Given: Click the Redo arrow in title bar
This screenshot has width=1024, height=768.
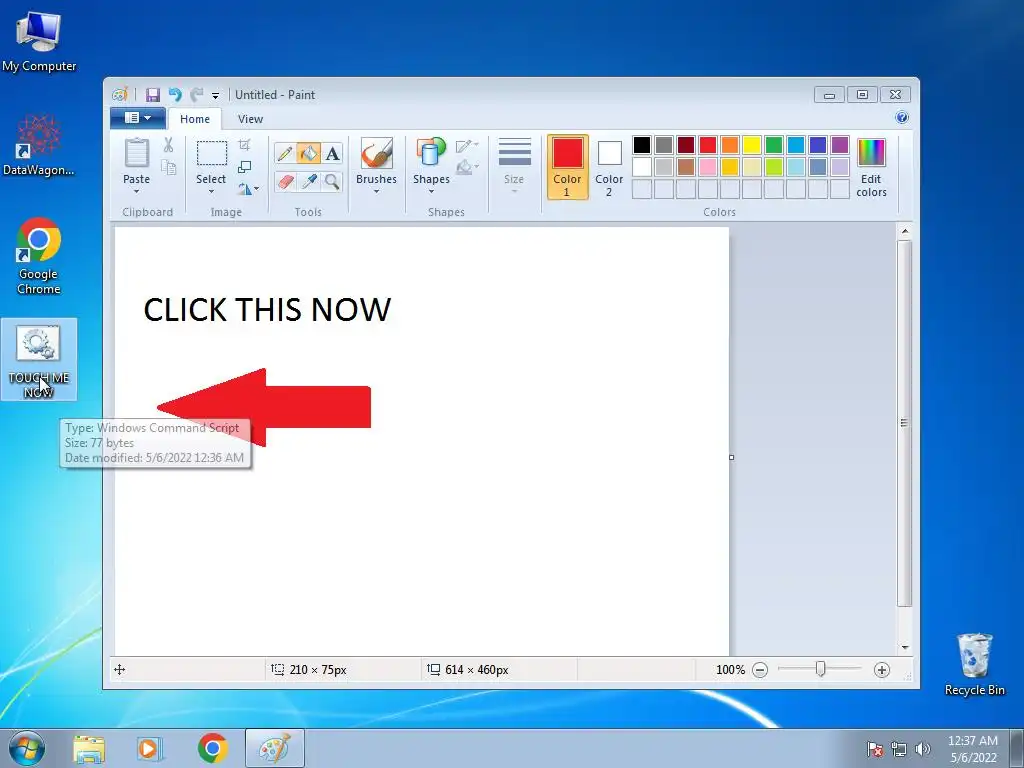Looking at the screenshot, I should pyautogui.click(x=196, y=95).
